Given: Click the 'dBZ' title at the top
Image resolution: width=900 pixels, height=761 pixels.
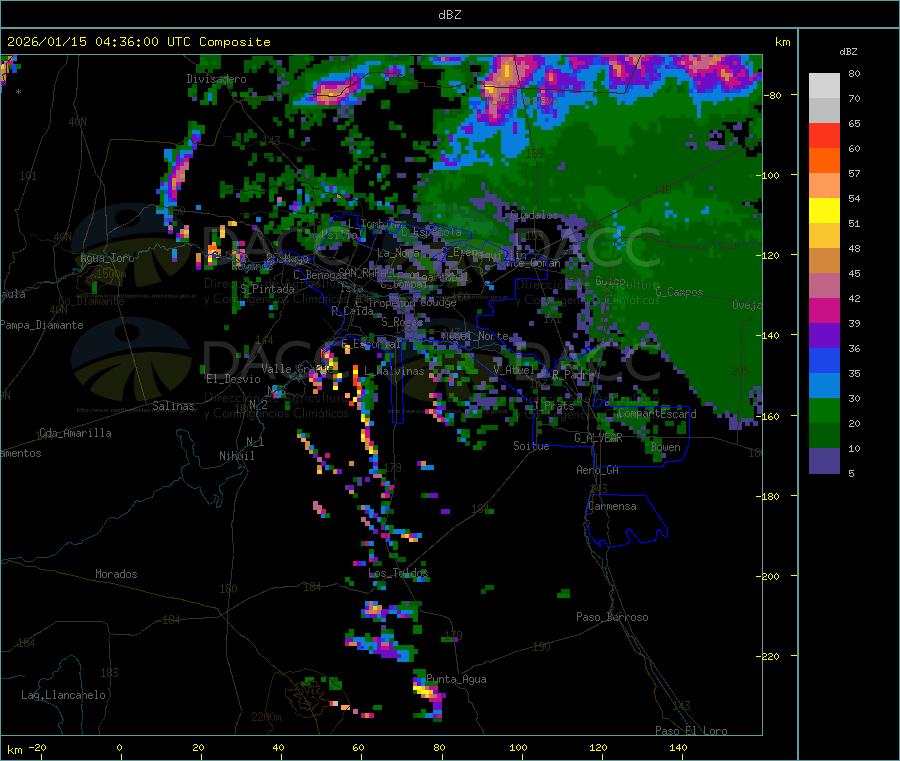Looking at the screenshot, I should coord(449,15).
